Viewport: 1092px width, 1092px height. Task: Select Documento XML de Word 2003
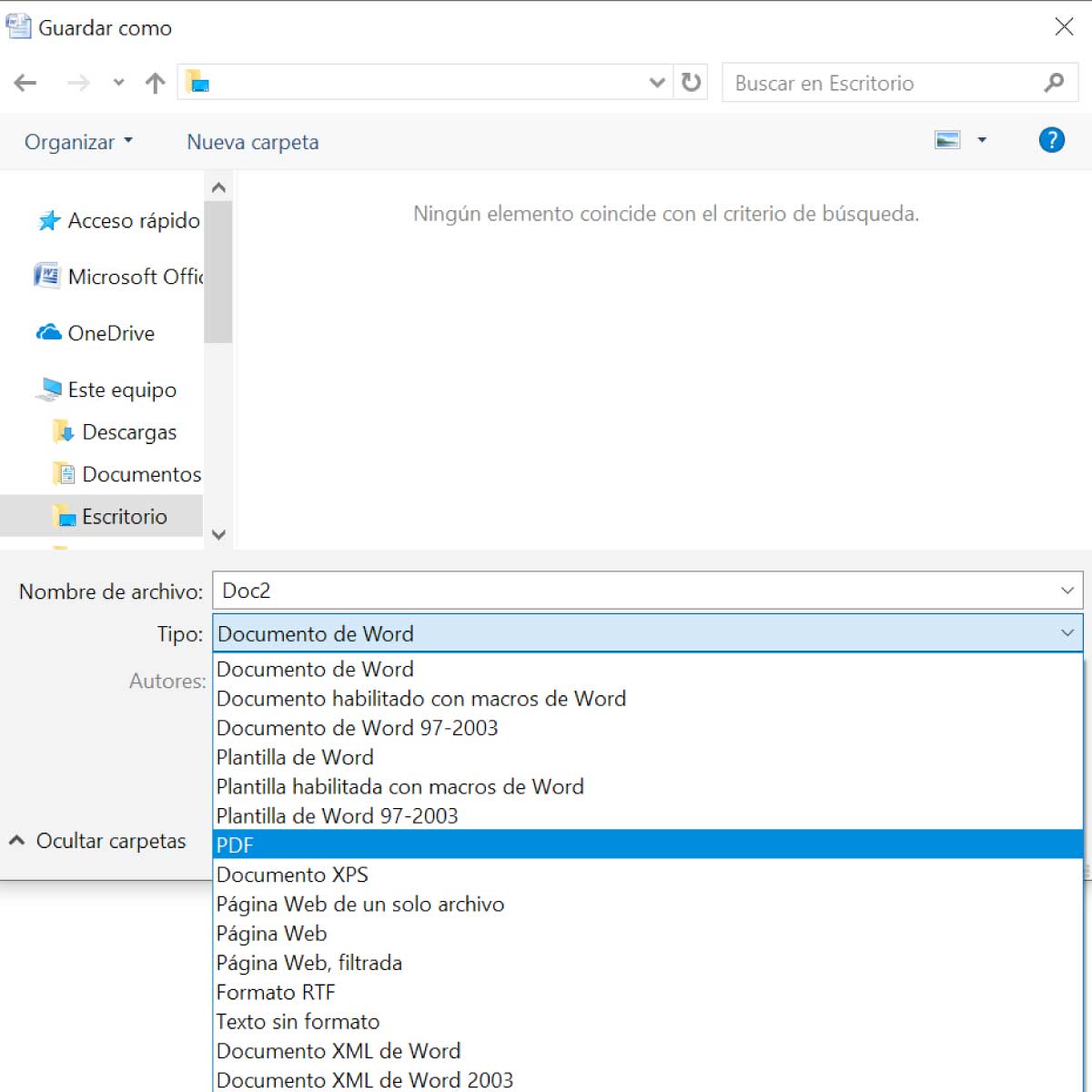pos(648,1079)
